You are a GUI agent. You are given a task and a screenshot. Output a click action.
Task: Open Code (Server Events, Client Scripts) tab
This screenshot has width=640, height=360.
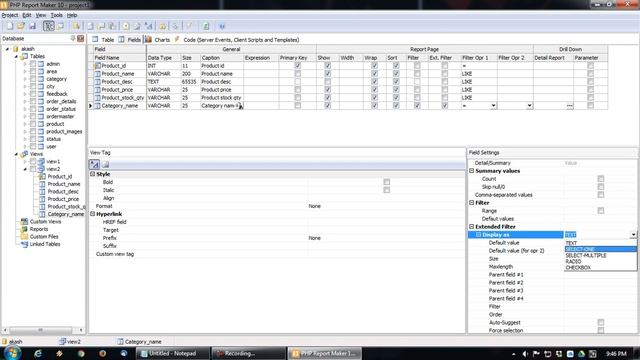point(237,40)
